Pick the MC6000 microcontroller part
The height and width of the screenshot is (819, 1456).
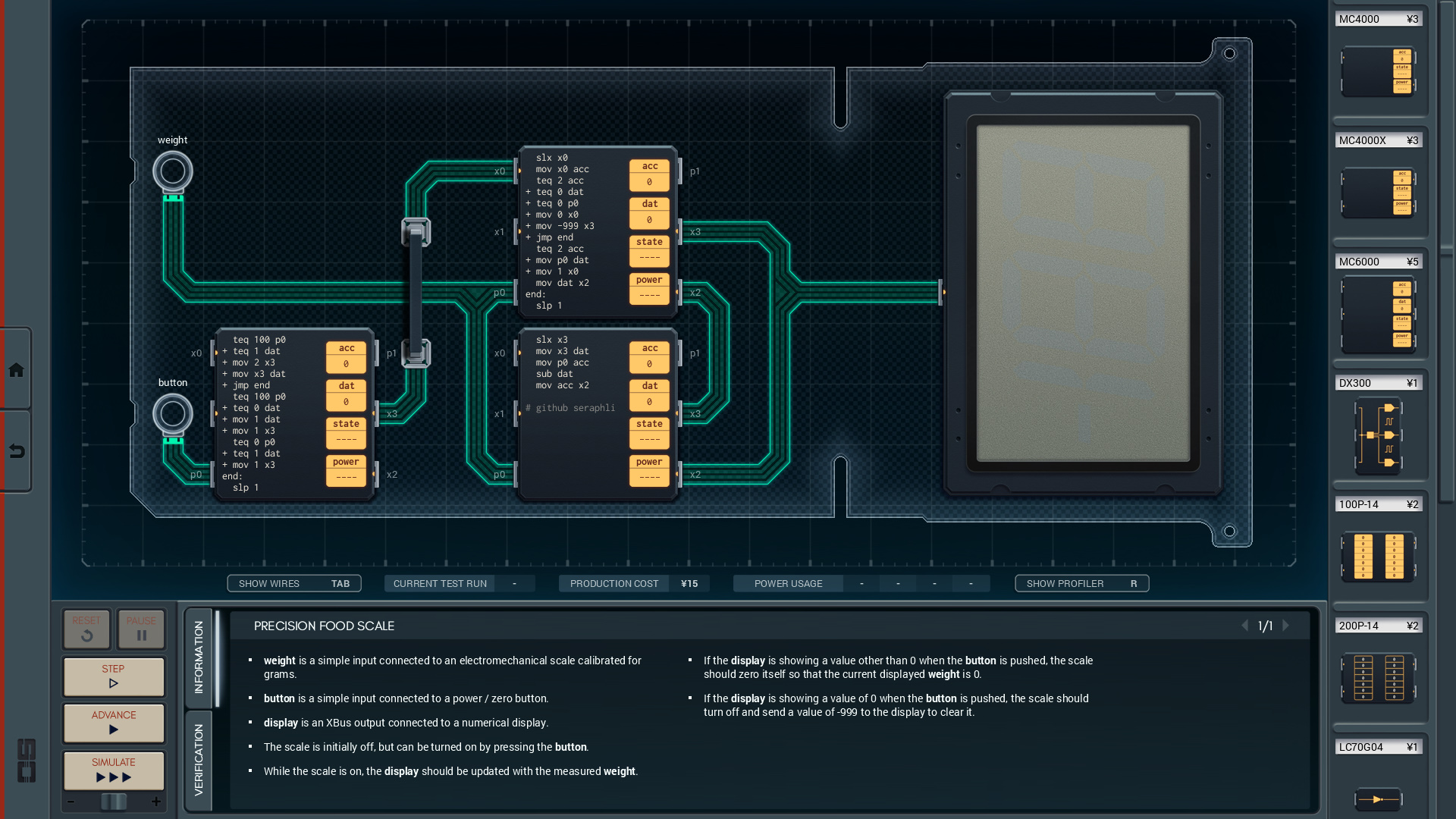1378,314
